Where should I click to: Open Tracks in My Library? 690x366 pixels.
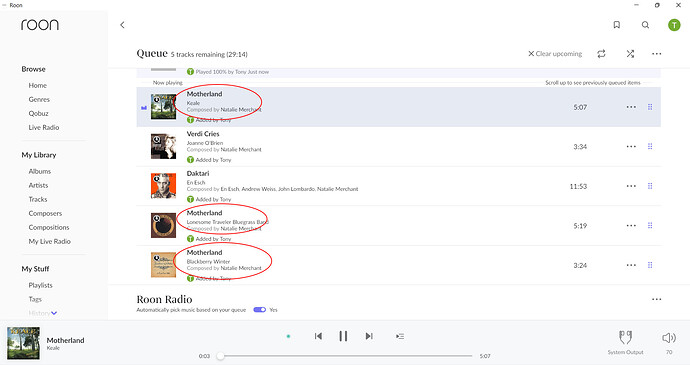(38, 199)
